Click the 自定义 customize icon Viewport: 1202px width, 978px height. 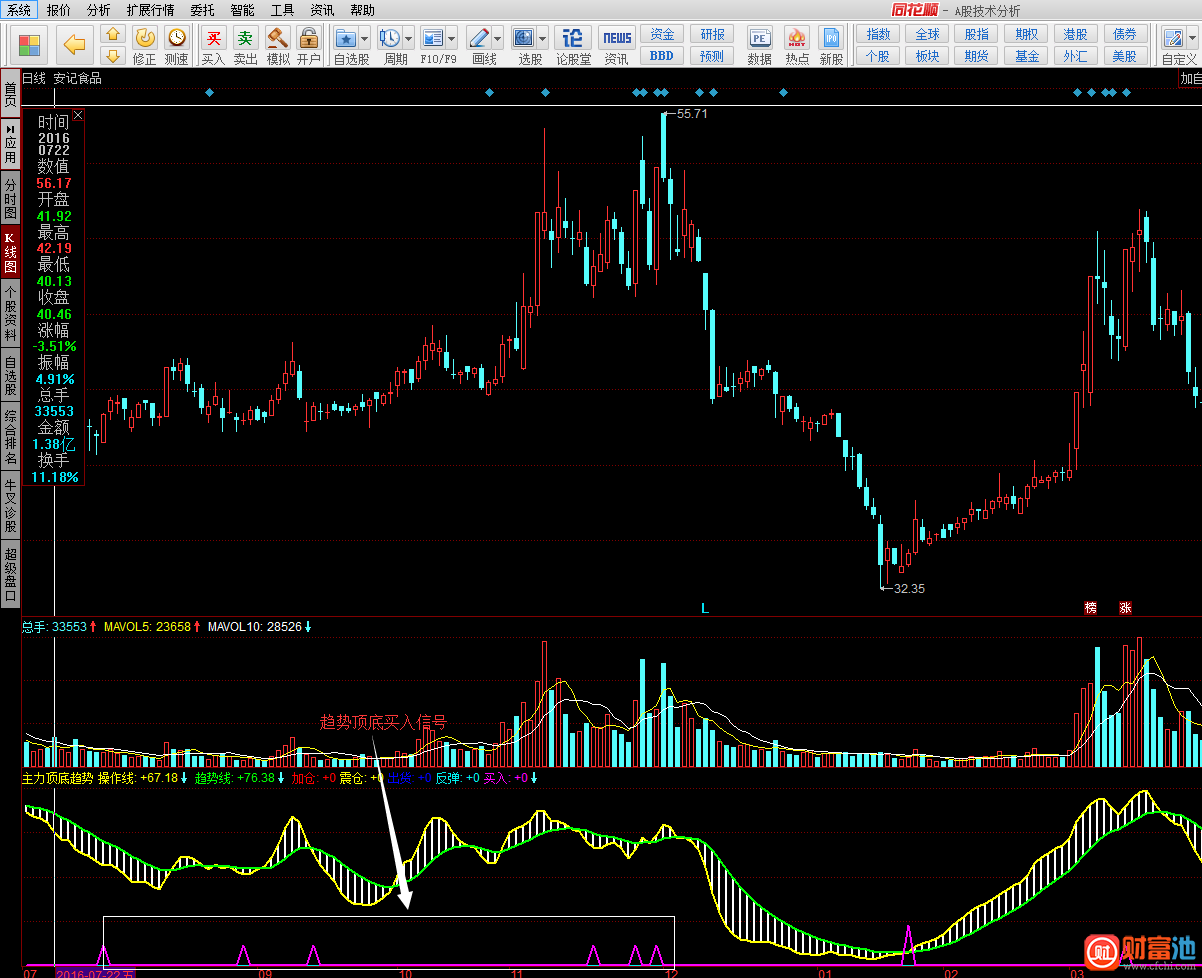(1173, 38)
